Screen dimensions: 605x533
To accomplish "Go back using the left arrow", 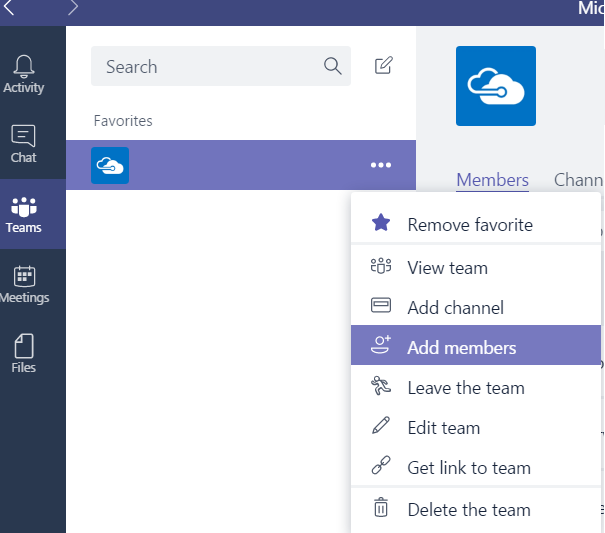I will pos(10,8).
